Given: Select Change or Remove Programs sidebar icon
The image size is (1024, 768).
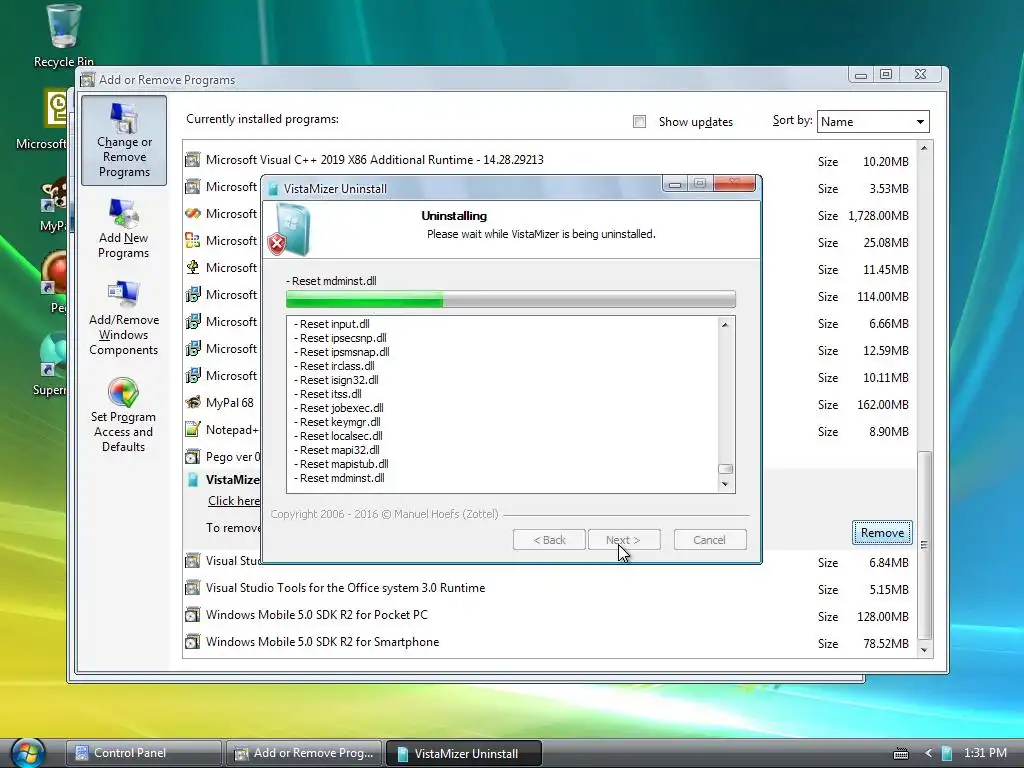Looking at the screenshot, I should tap(124, 140).
